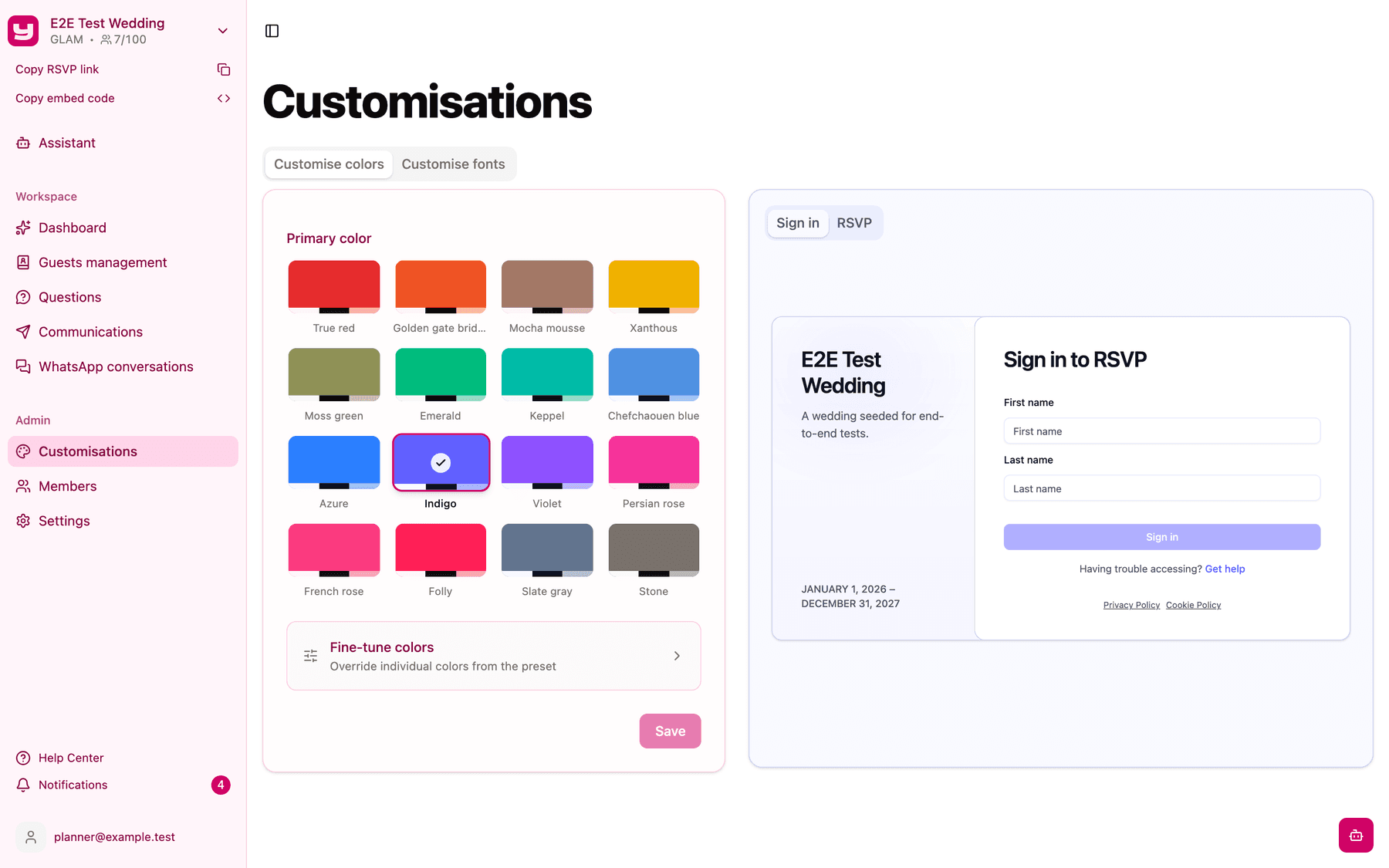Open the planner@example.test account menu
Viewport: 1389px width, 868px height.
pyautogui.click(x=123, y=837)
